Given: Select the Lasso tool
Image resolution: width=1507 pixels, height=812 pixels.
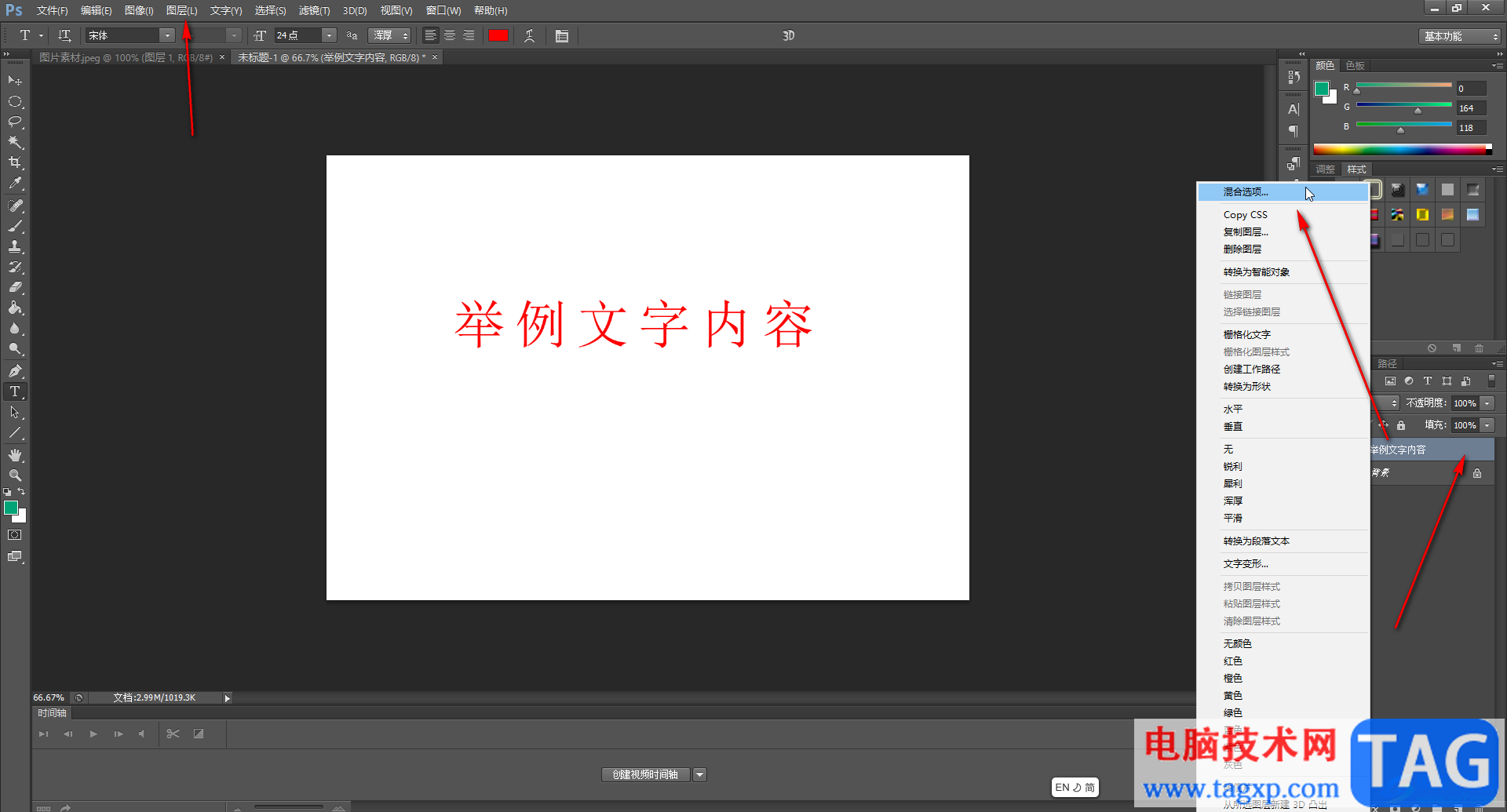Looking at the screenshot, I should point(15,122).
